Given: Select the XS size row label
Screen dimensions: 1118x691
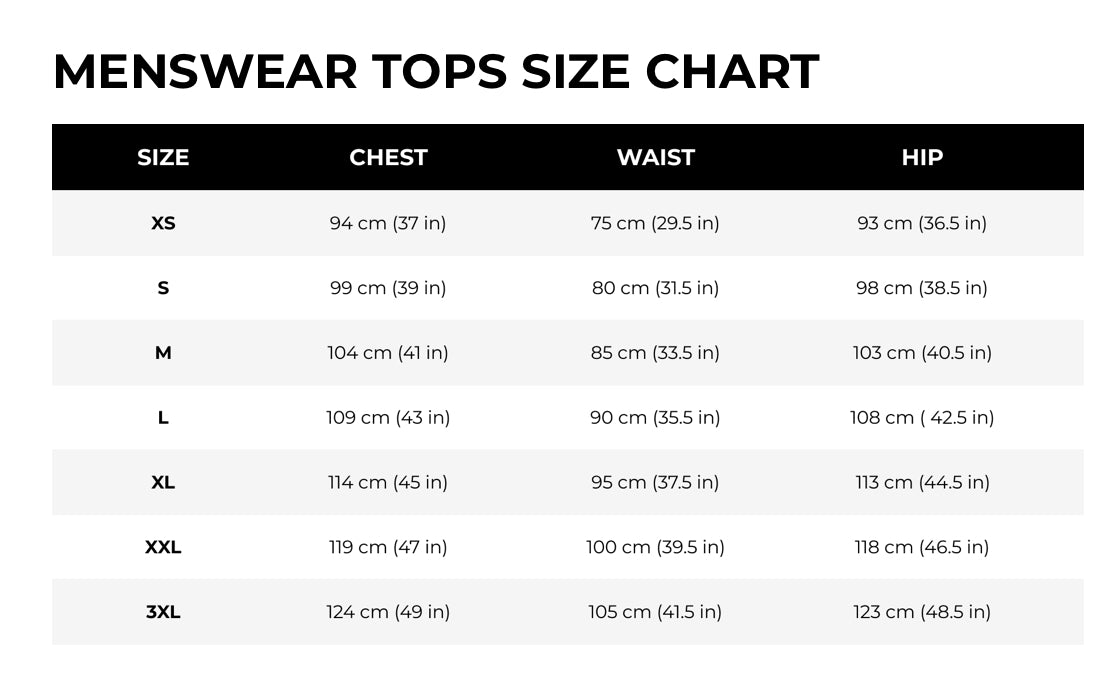Looking at the screenshot, I should [x=163, y=223].
